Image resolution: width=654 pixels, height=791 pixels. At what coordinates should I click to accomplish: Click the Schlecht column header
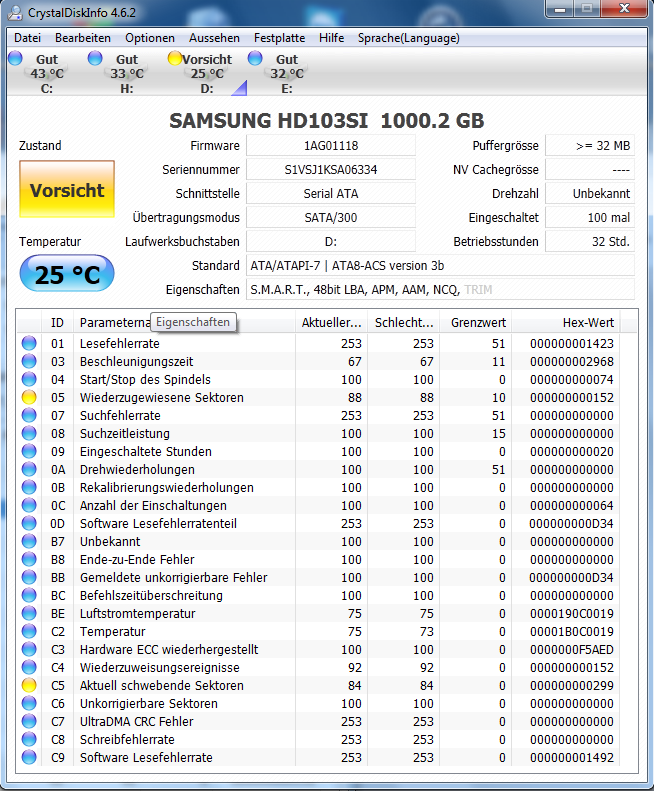404,323
